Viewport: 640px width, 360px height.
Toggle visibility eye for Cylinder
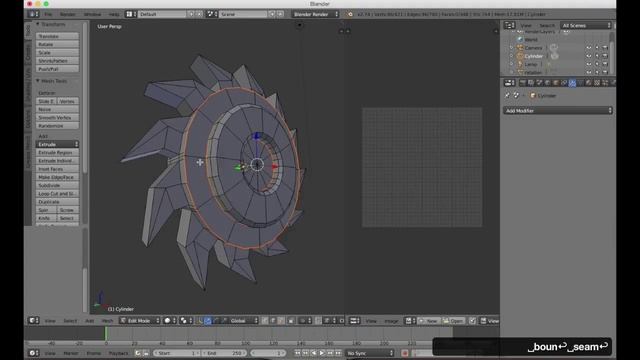(589, 56)
